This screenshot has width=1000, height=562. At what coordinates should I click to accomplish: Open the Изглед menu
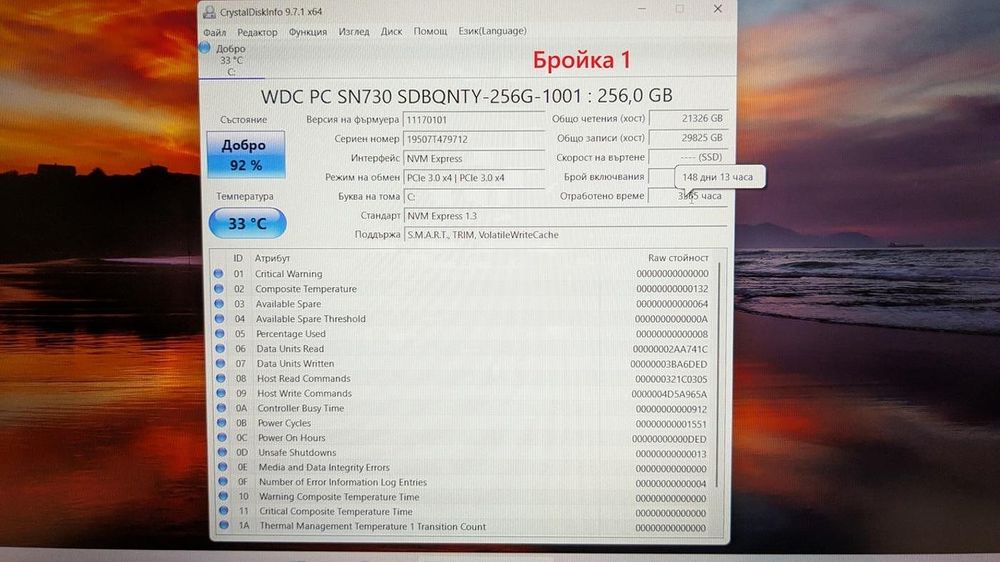354,31
